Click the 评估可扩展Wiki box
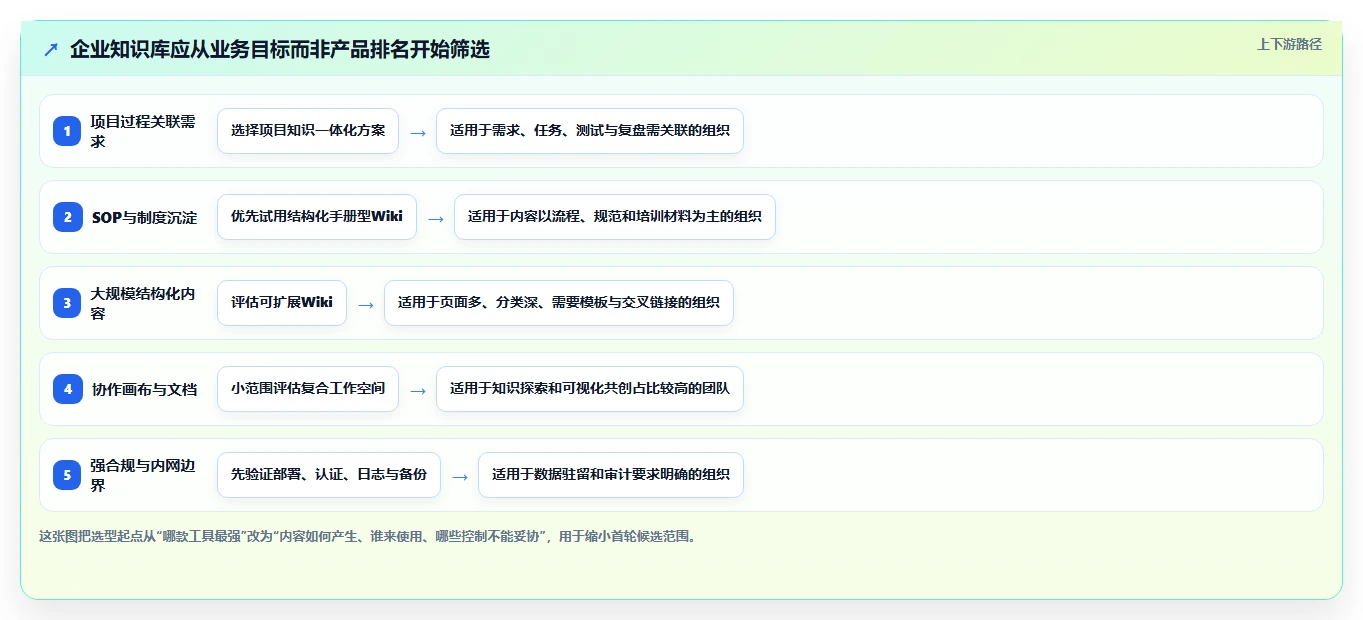Viewport: 1363px width, 620px height. (x=282, y=303)
